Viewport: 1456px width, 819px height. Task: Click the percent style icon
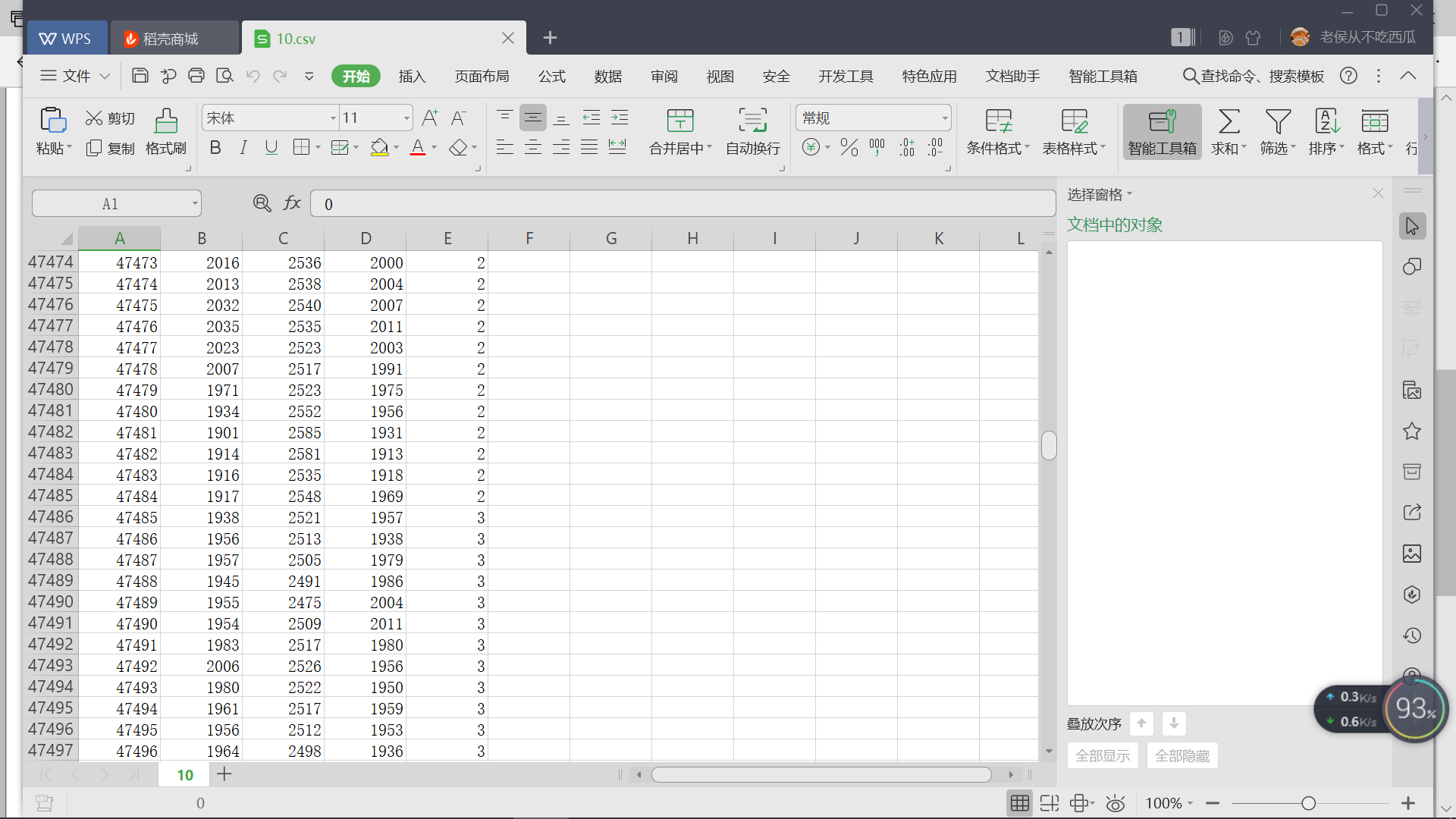[x=849, y=147]
